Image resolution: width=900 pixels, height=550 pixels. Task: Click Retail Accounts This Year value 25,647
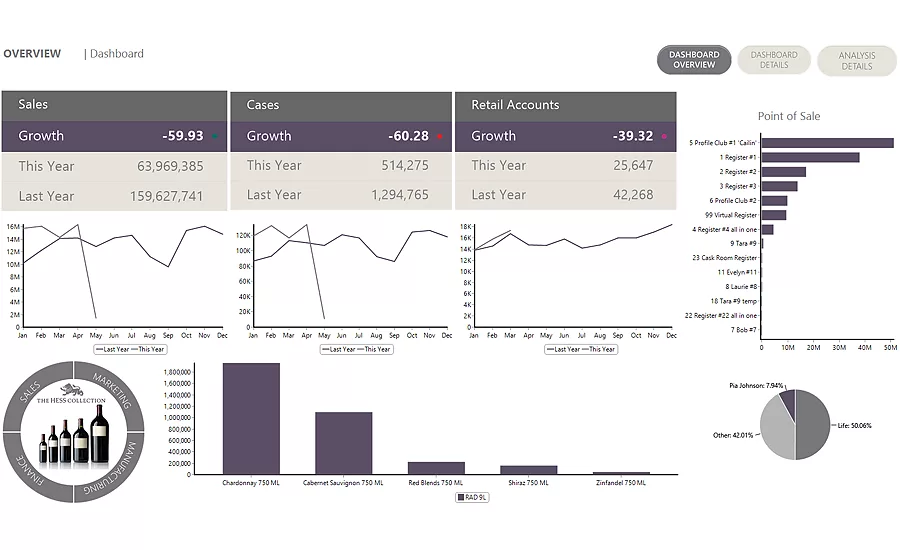[633, 165]
